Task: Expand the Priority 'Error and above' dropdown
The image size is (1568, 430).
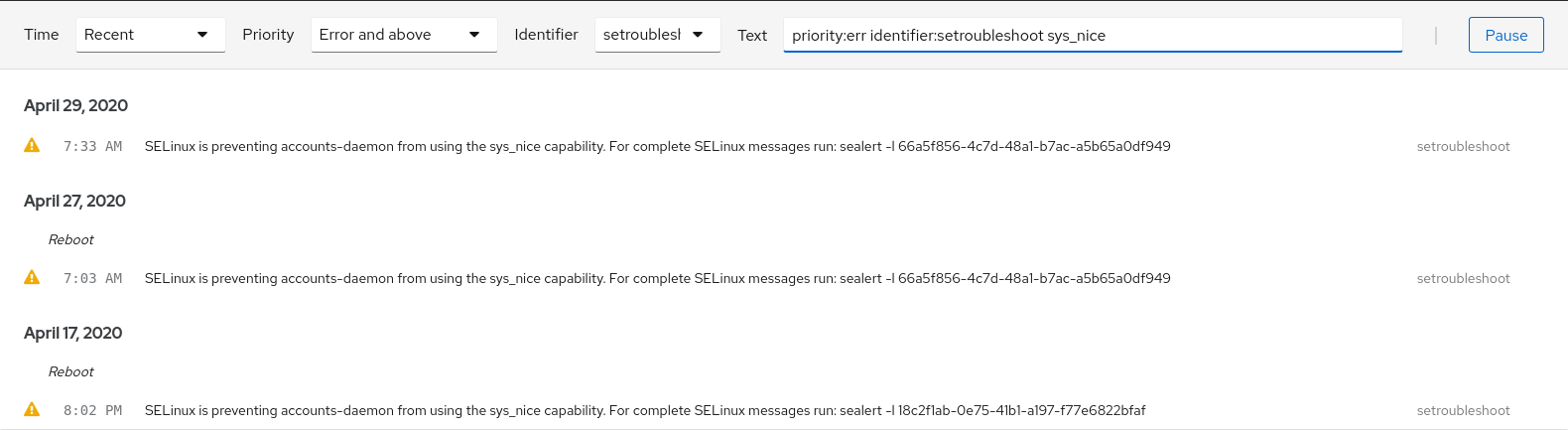Action: [x=403, y=35]
